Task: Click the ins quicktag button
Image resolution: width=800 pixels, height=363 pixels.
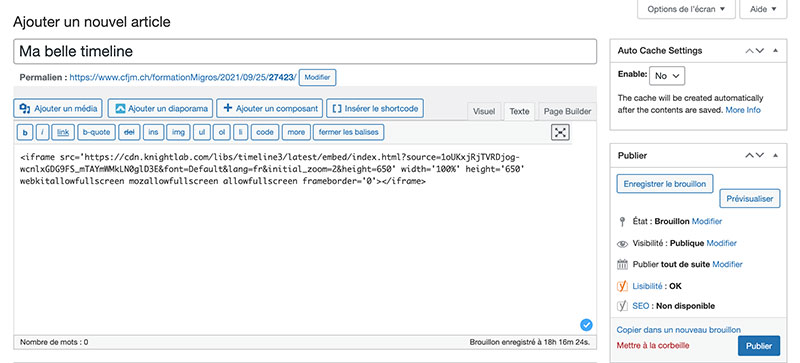Action: click(x=153, y=132)
